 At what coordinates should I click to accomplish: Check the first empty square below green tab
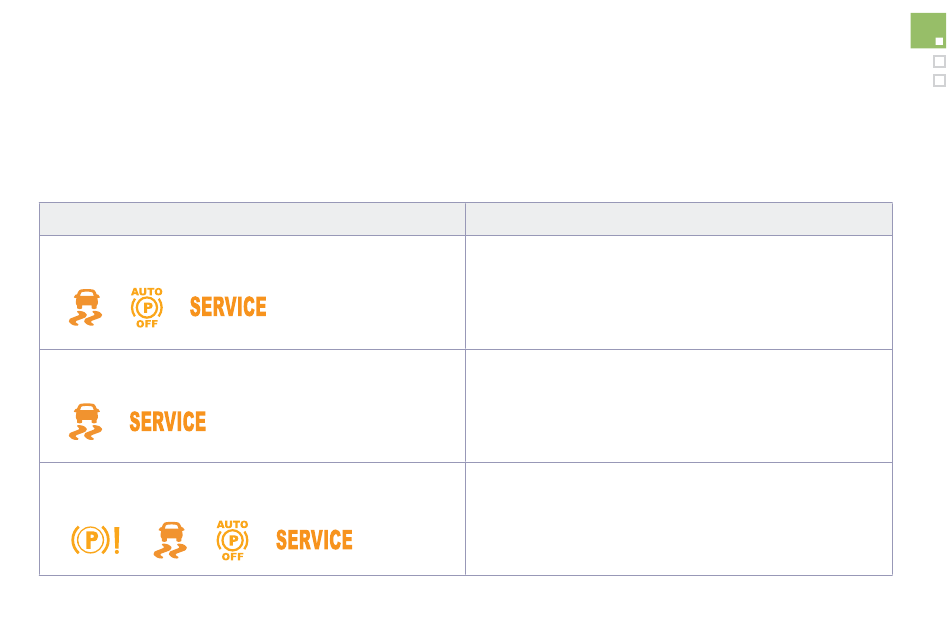point(939,61)
